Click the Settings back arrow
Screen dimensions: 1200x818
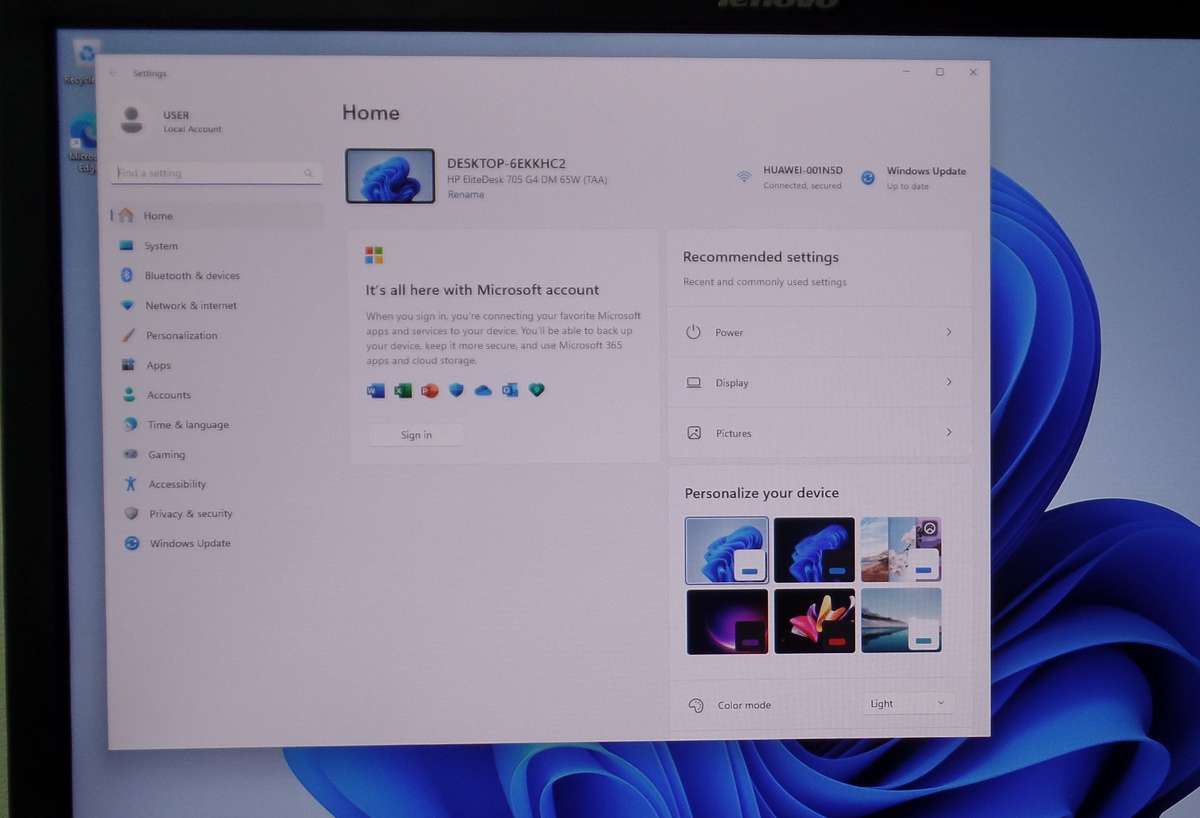tap(113, 73)
